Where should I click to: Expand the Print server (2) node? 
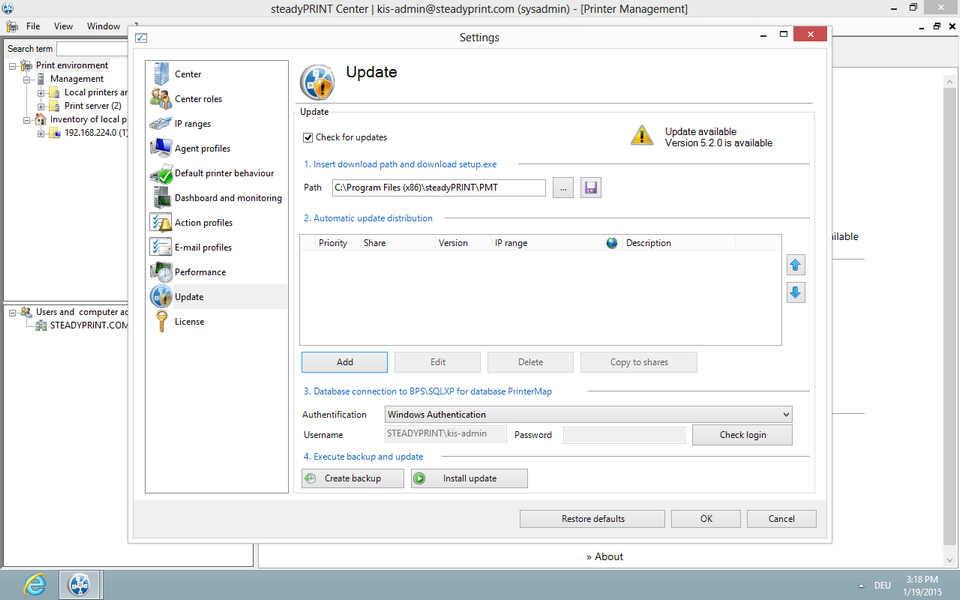[40, 106]
